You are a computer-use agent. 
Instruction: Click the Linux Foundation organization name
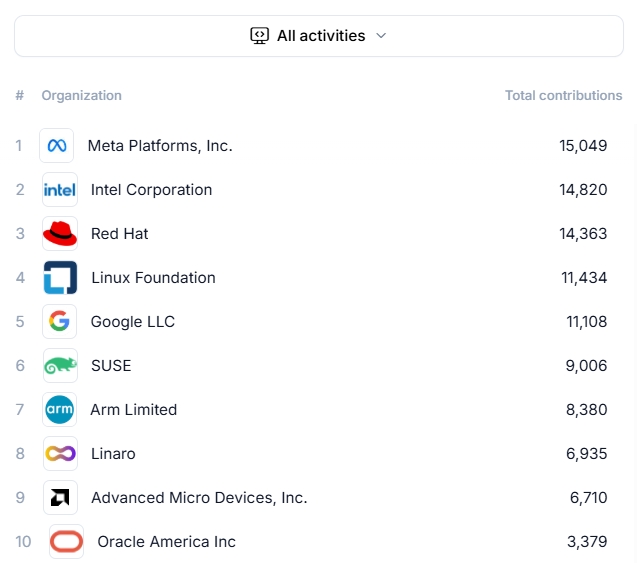click(153, 278)
